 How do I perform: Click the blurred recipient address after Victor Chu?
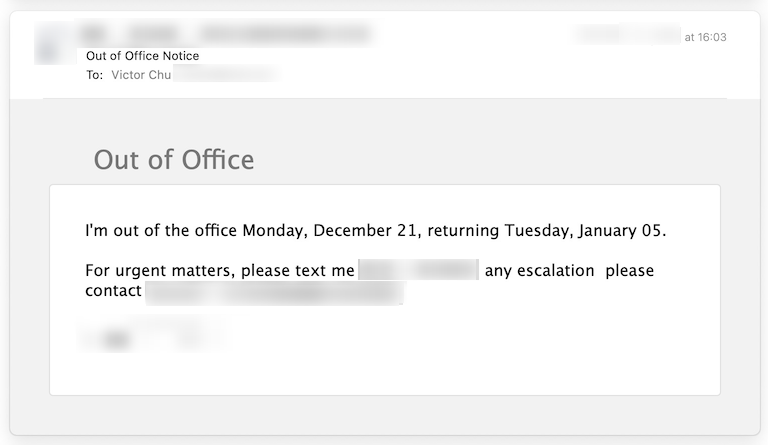click(226, 75)
